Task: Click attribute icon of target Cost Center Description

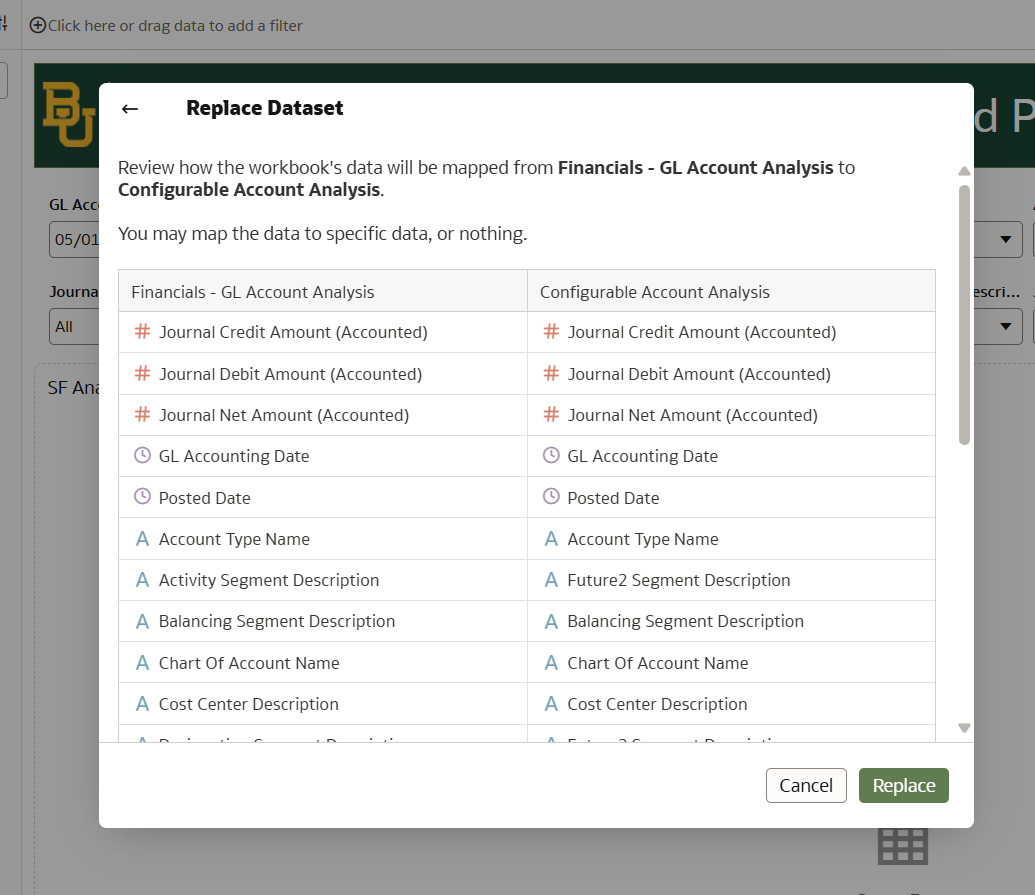Action: (551, 704)
